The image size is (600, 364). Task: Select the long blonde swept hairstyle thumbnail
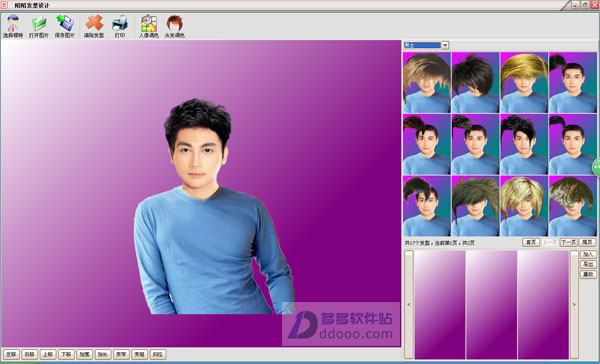(x=524, y=83)
